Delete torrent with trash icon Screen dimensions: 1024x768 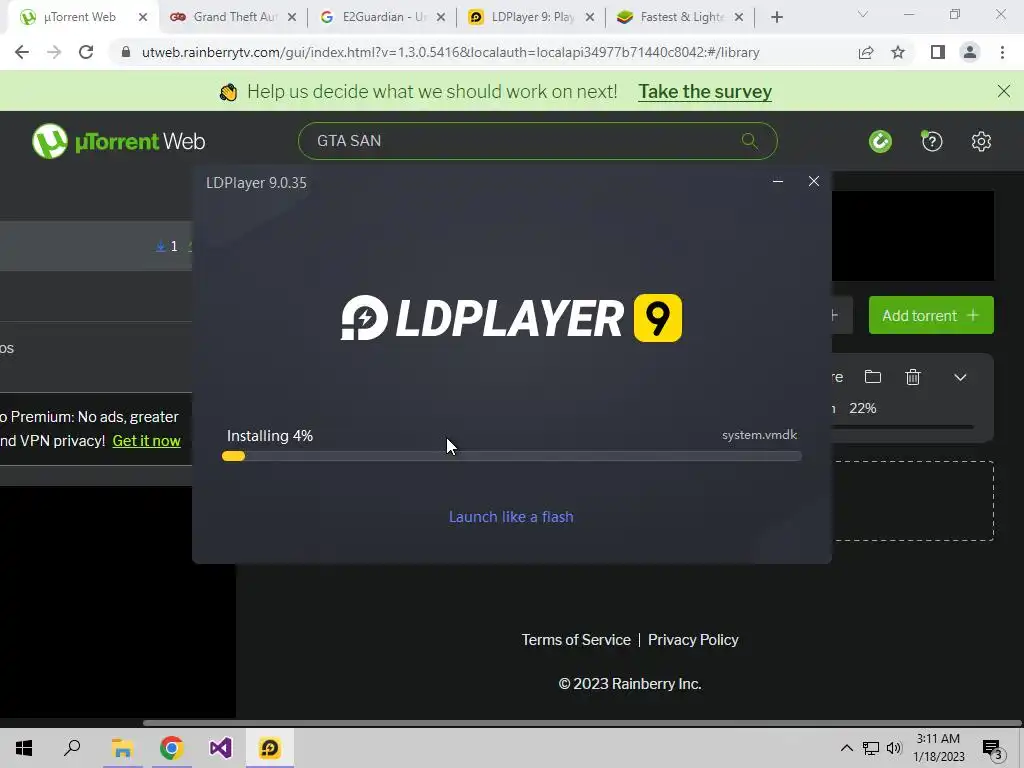coord(913,377)
